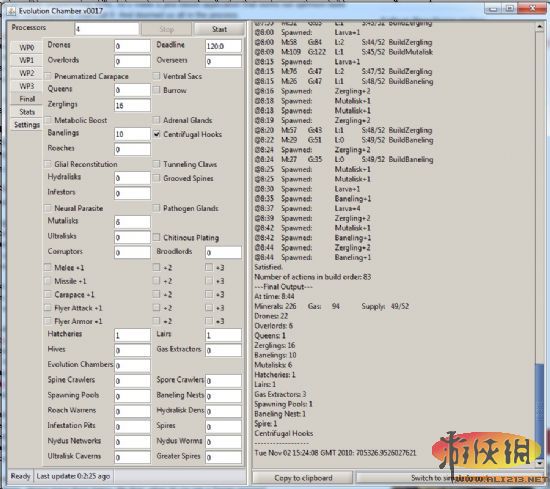
Task: Close the Evolution Chamber window
Action: [532, 9]
